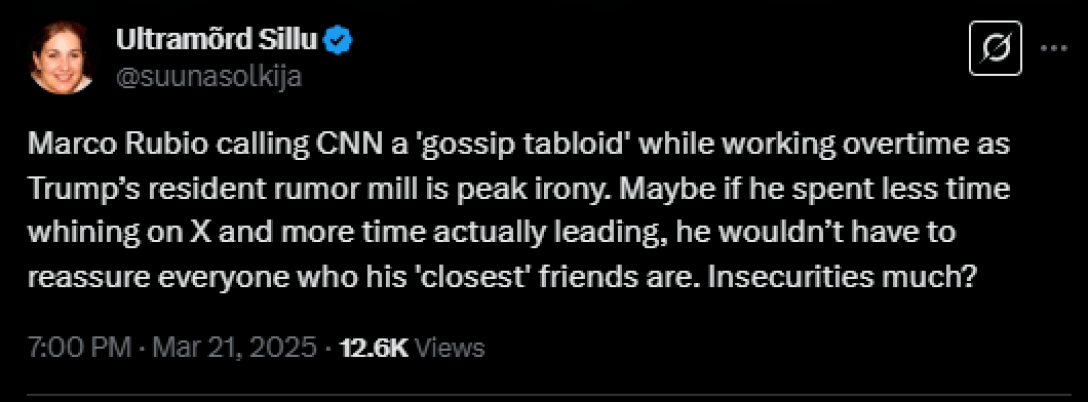Click the display name Ultramõrd Sillu
The image size is (1088, 402).
tap(218, 41)
